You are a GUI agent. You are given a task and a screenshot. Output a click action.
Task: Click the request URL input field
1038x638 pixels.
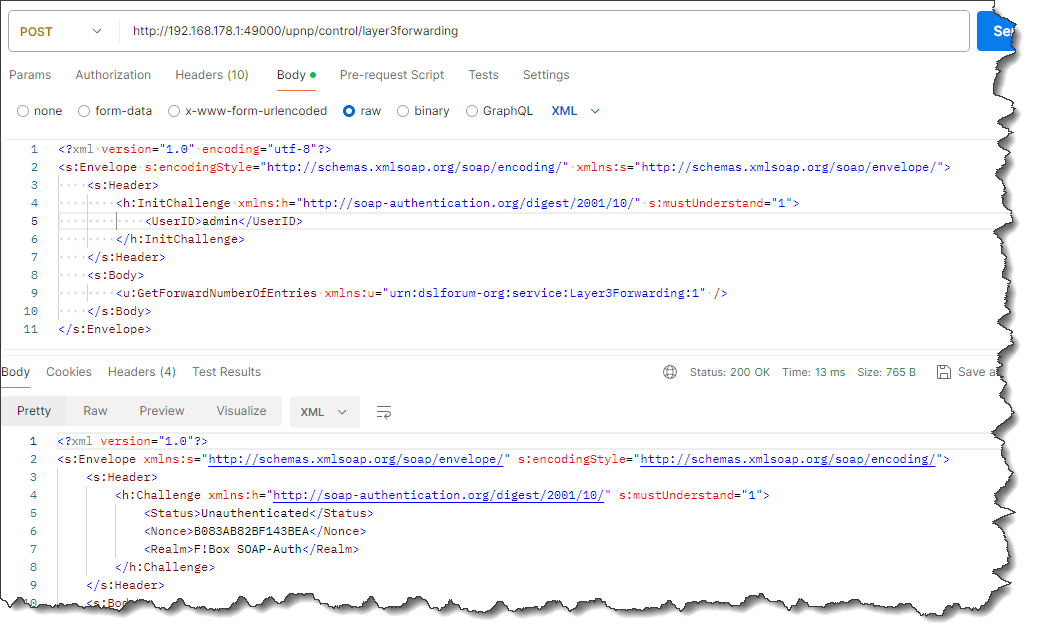540,31
